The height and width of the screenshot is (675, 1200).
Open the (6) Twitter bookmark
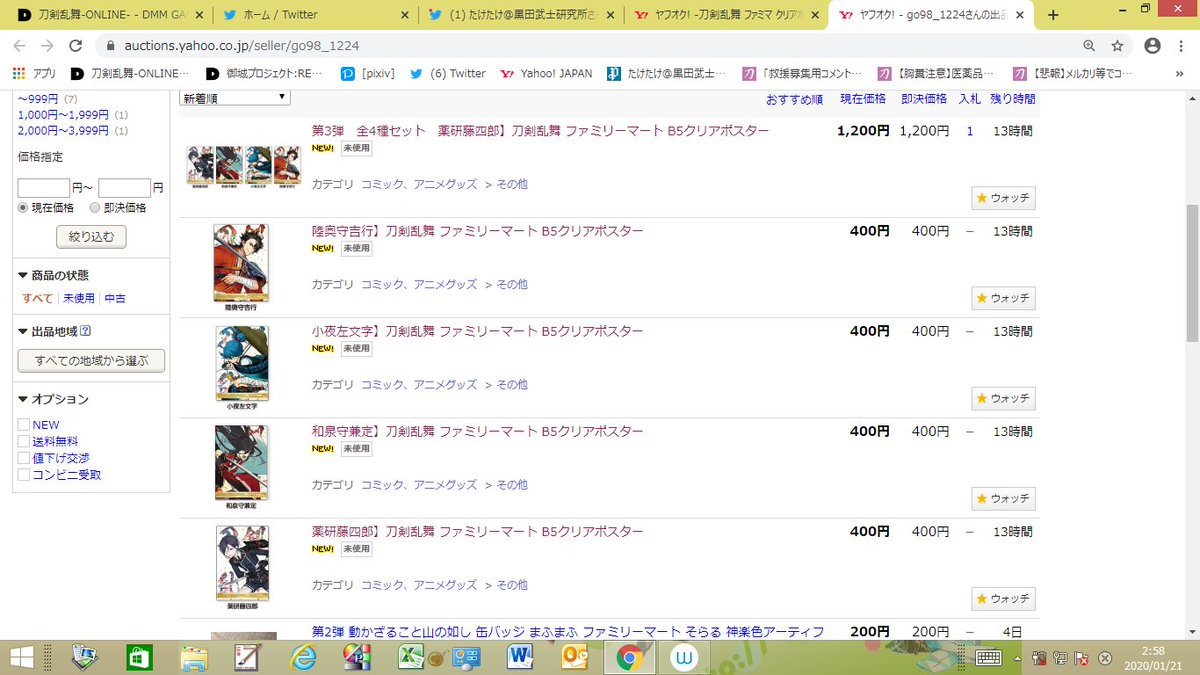(x=448, y=73)
